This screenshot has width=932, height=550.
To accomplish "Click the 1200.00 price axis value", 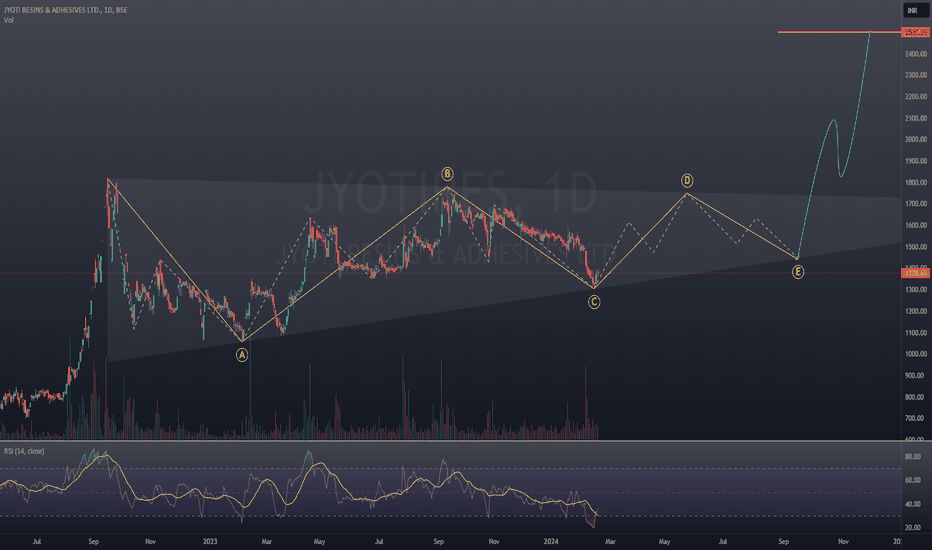I will (x=916, y=311).
